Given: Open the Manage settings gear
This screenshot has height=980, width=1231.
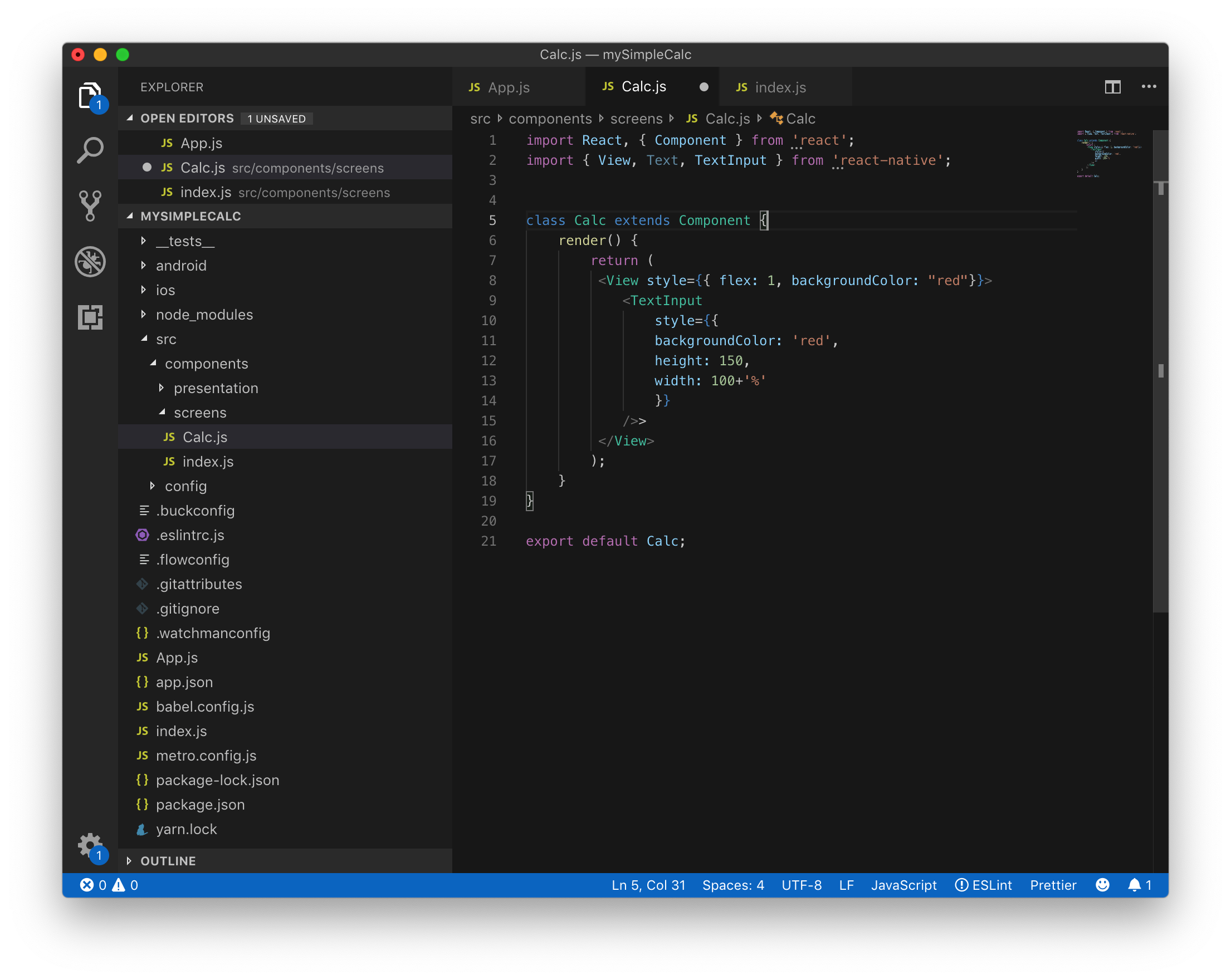Looking at the screenshot, I should (x=90, y=846).
